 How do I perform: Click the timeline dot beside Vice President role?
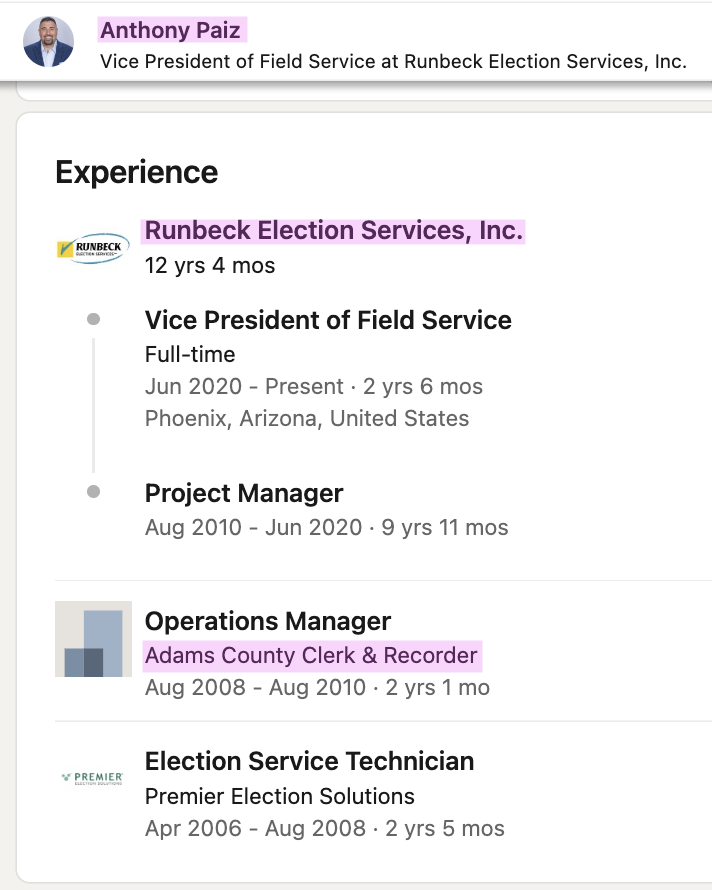[94, 319]
